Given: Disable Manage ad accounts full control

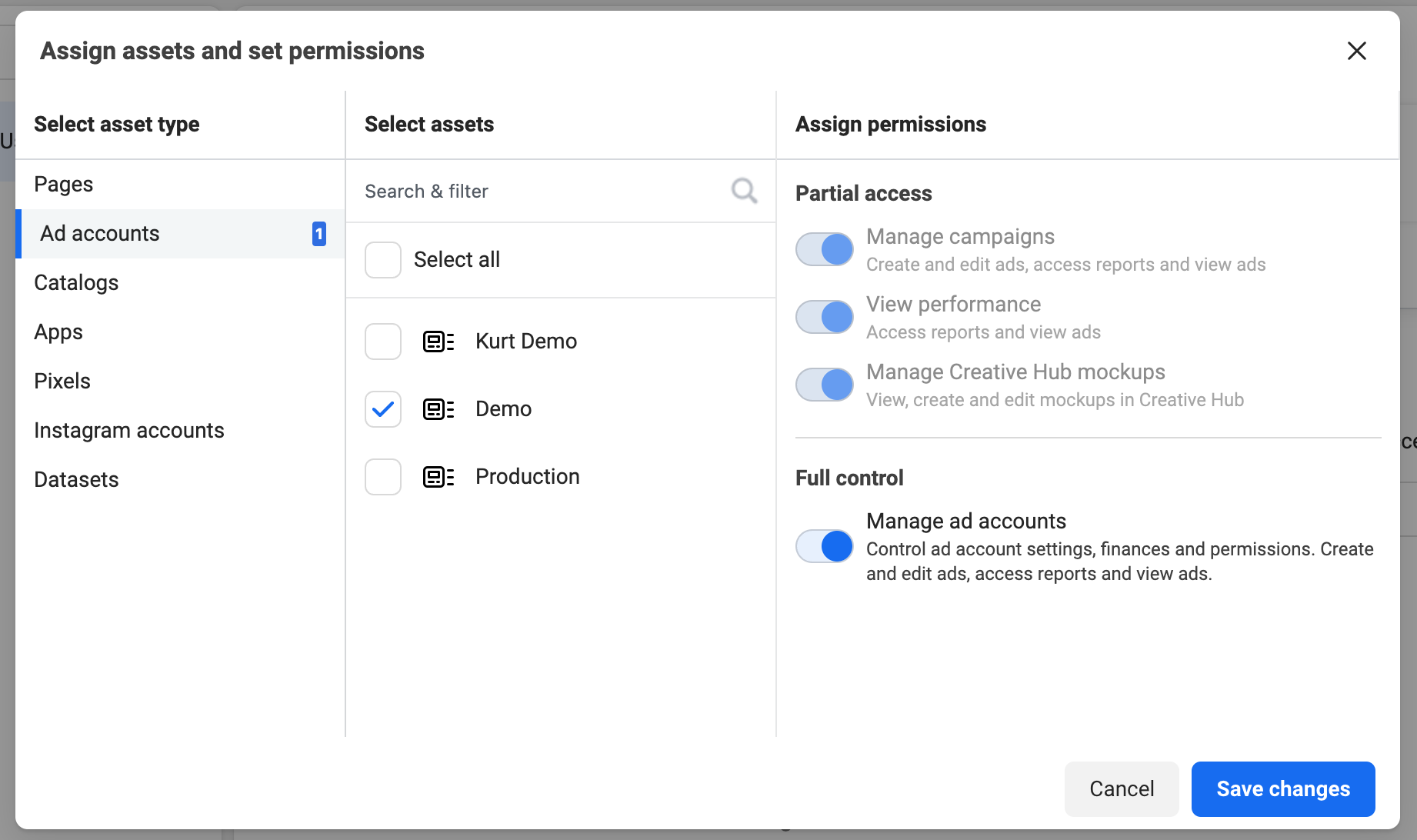Looking at the screenshot, I should point(825,547).
